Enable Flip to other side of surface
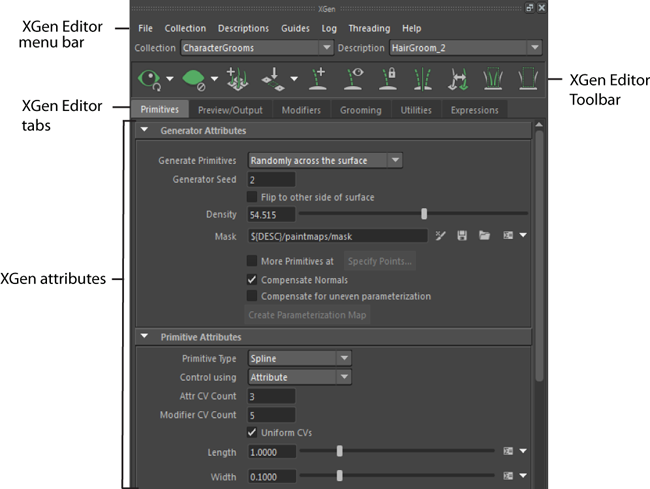This screenshot has height=489, width=650. 252,196
